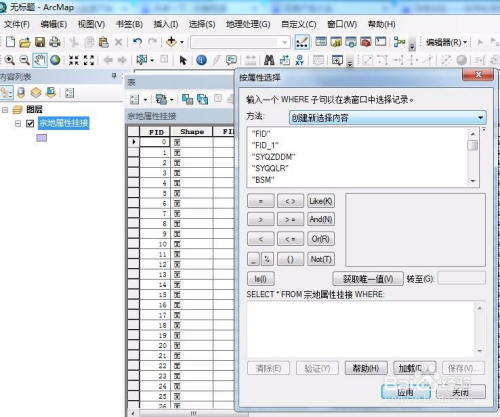Click the Like(K) operator button
Viewport: 500px width, 417px height.
coord(321,201)
